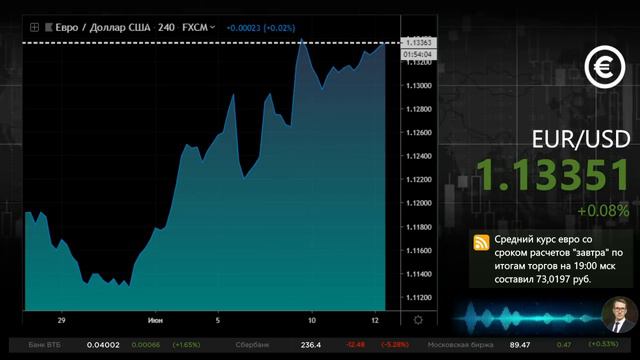Click the 0.04002 ticker price
Image resolution: width=640 pixels, height=360 pixels.
pos(103,345)
